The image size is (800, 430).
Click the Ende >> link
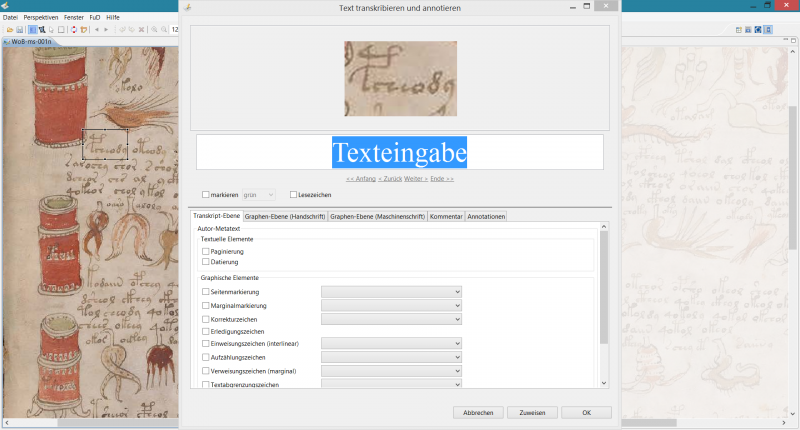442,179
